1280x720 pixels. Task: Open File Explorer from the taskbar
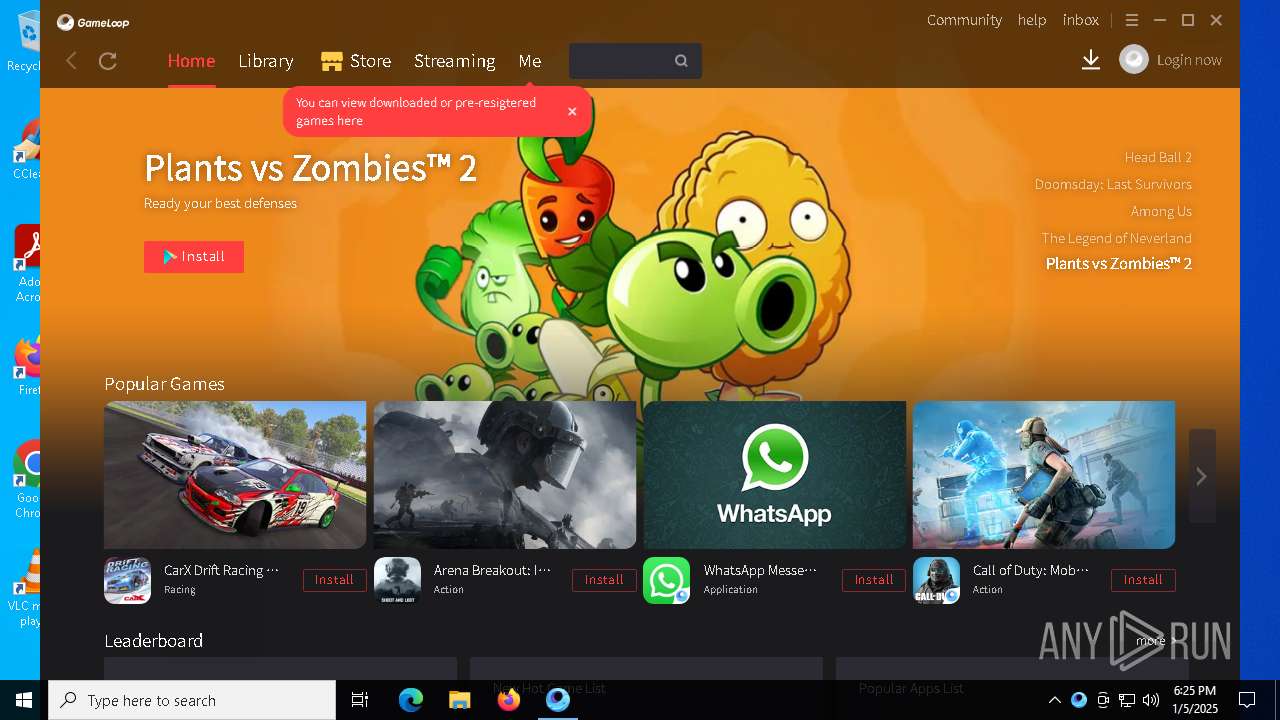[x=459, y=700]
